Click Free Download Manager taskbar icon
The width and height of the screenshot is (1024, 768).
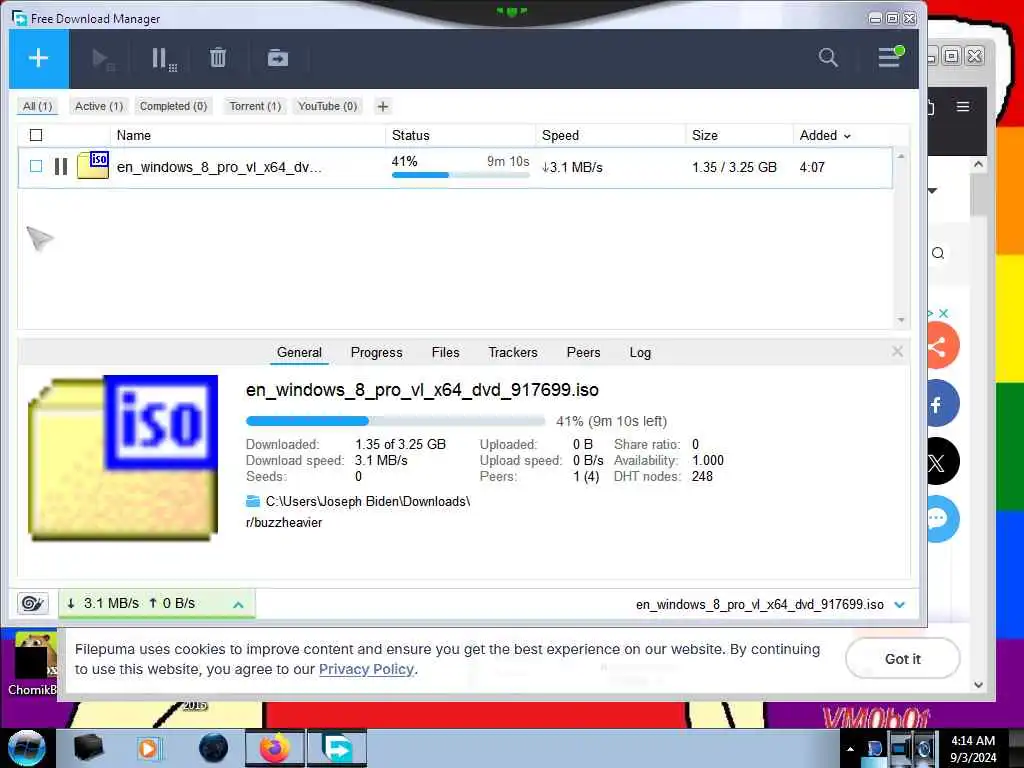(x=337, y=748)
